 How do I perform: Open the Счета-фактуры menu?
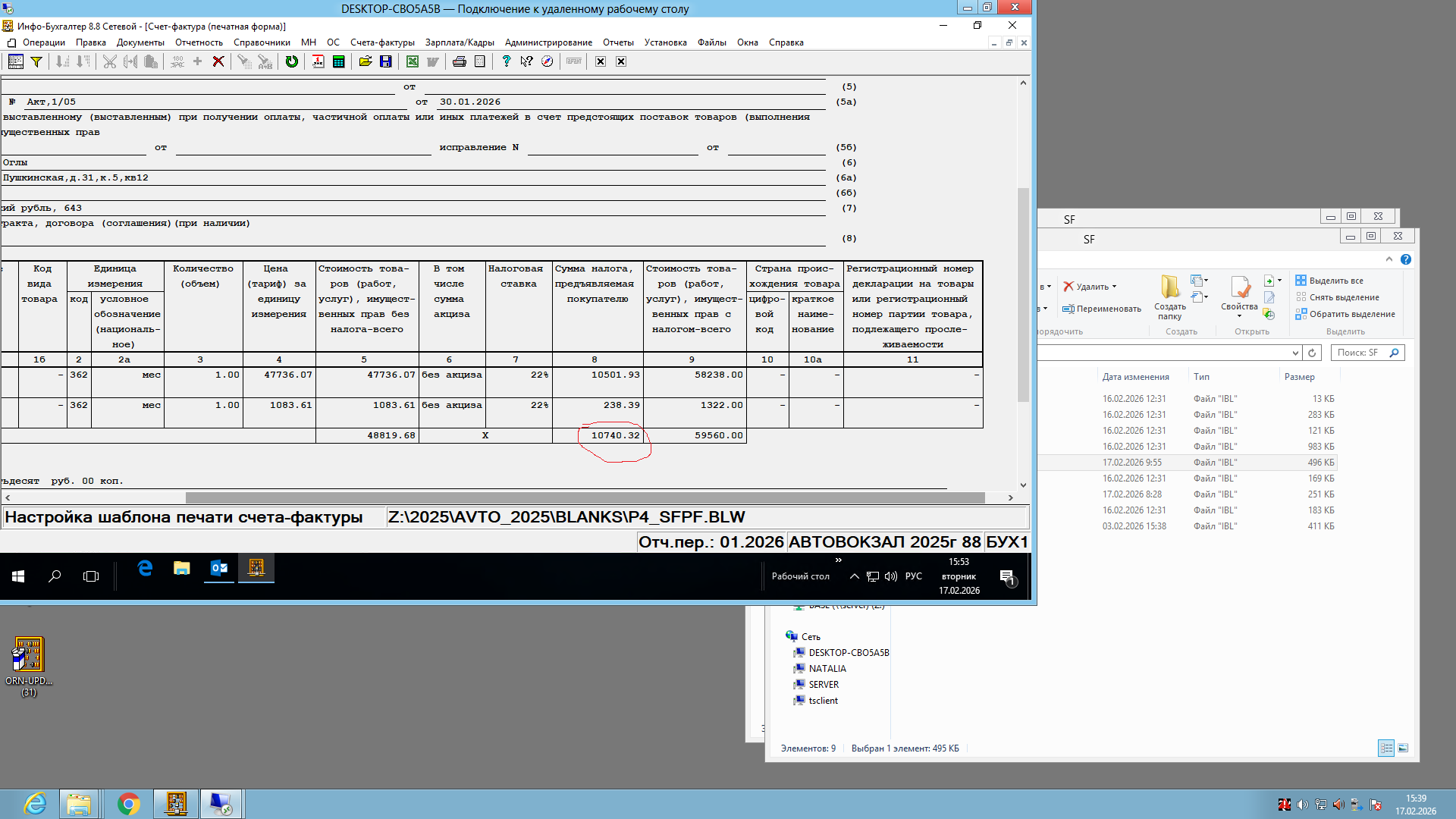click(x=382, y=42)
